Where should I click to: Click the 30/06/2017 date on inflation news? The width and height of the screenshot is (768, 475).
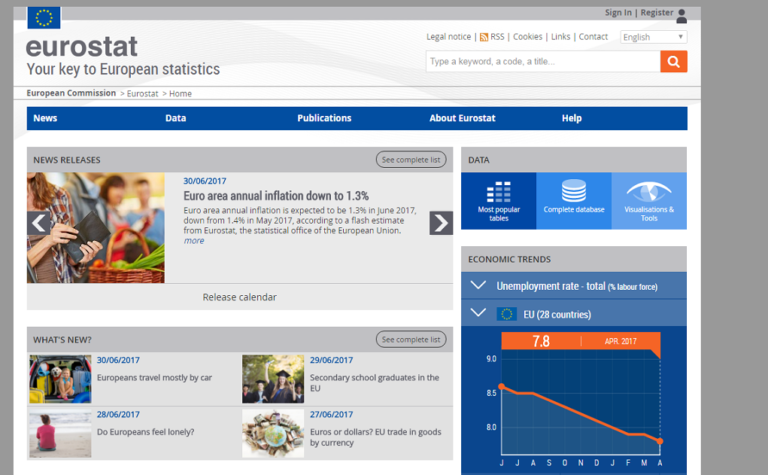point(205,181)
